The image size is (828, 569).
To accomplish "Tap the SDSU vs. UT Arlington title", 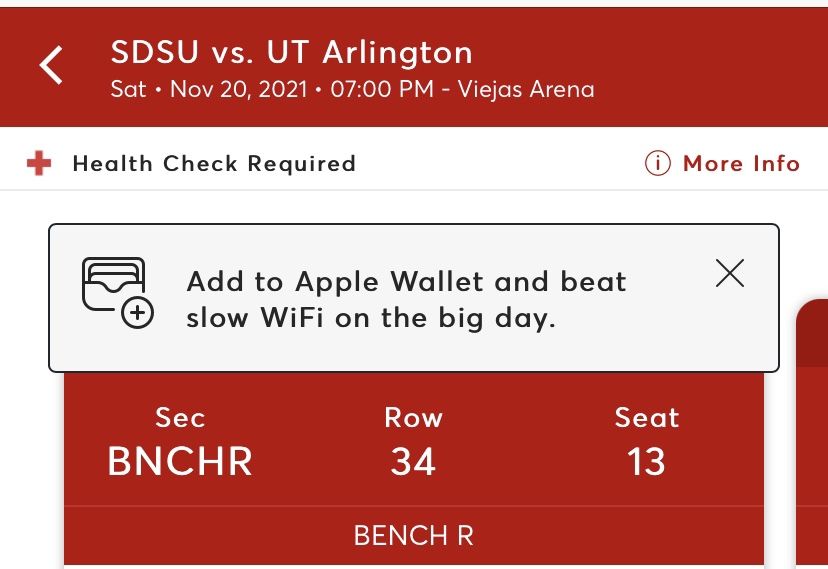I will click(x=292, y=52).
